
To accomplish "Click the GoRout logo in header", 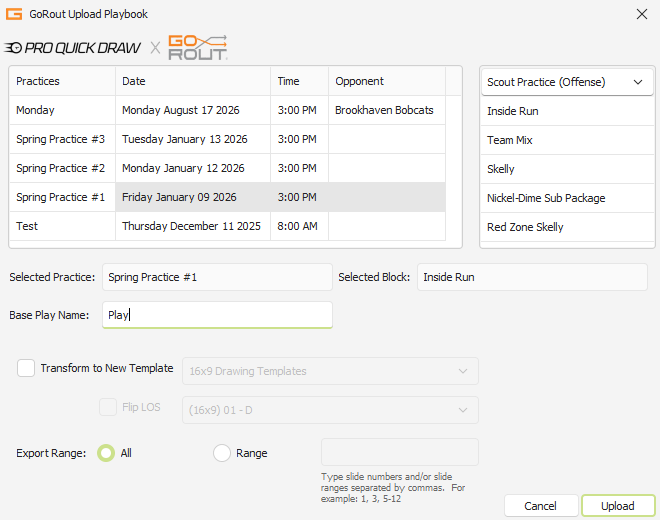I will click(x=197, y=47).
